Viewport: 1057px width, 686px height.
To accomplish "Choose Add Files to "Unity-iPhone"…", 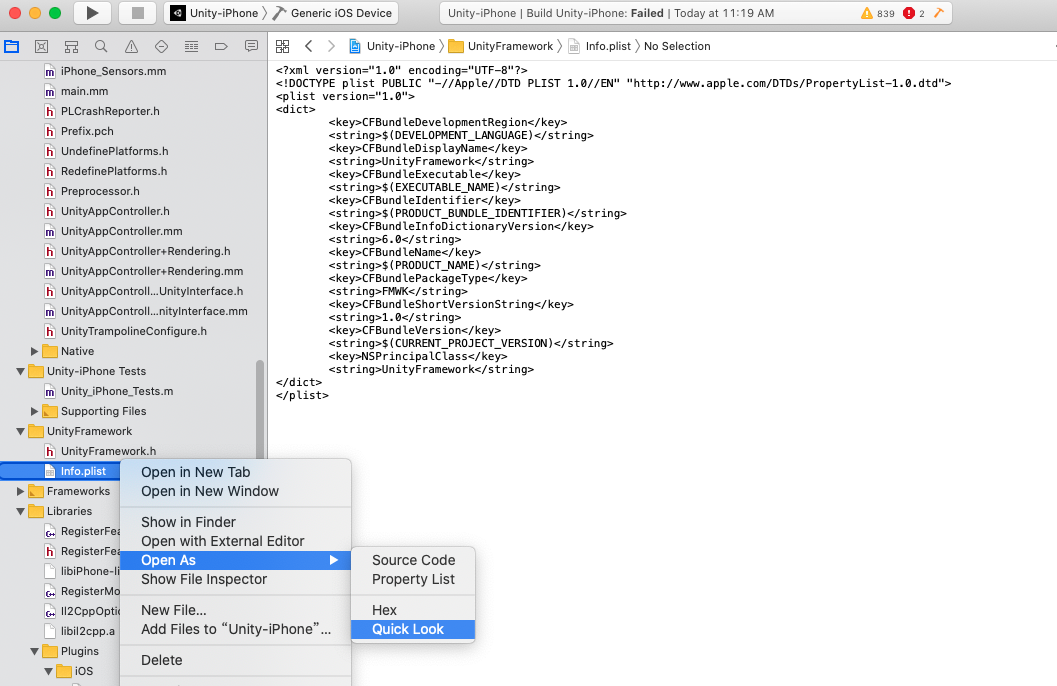I will [235, 629].
